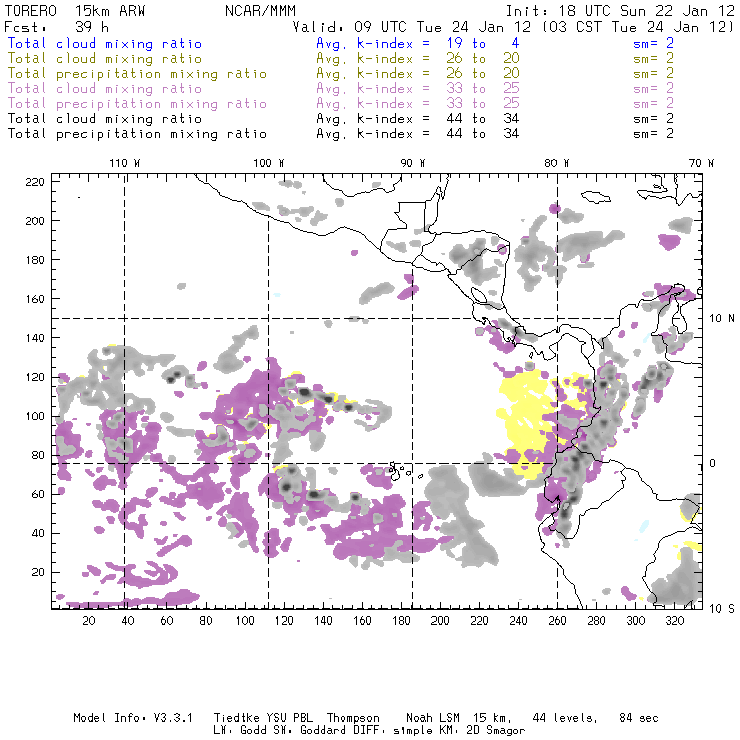Image resolution: width=740 pixels, height=740 pixels.
Task: Click the '220' tick on the horizontal axis
Action: tap(479, 621)
